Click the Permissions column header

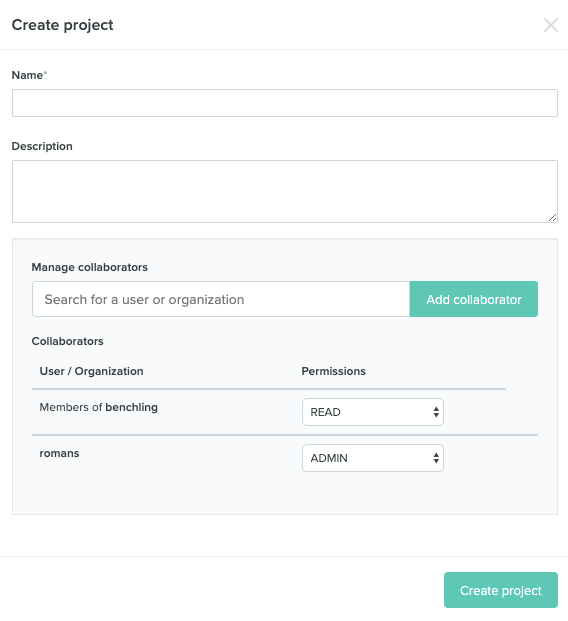(334, 371)
